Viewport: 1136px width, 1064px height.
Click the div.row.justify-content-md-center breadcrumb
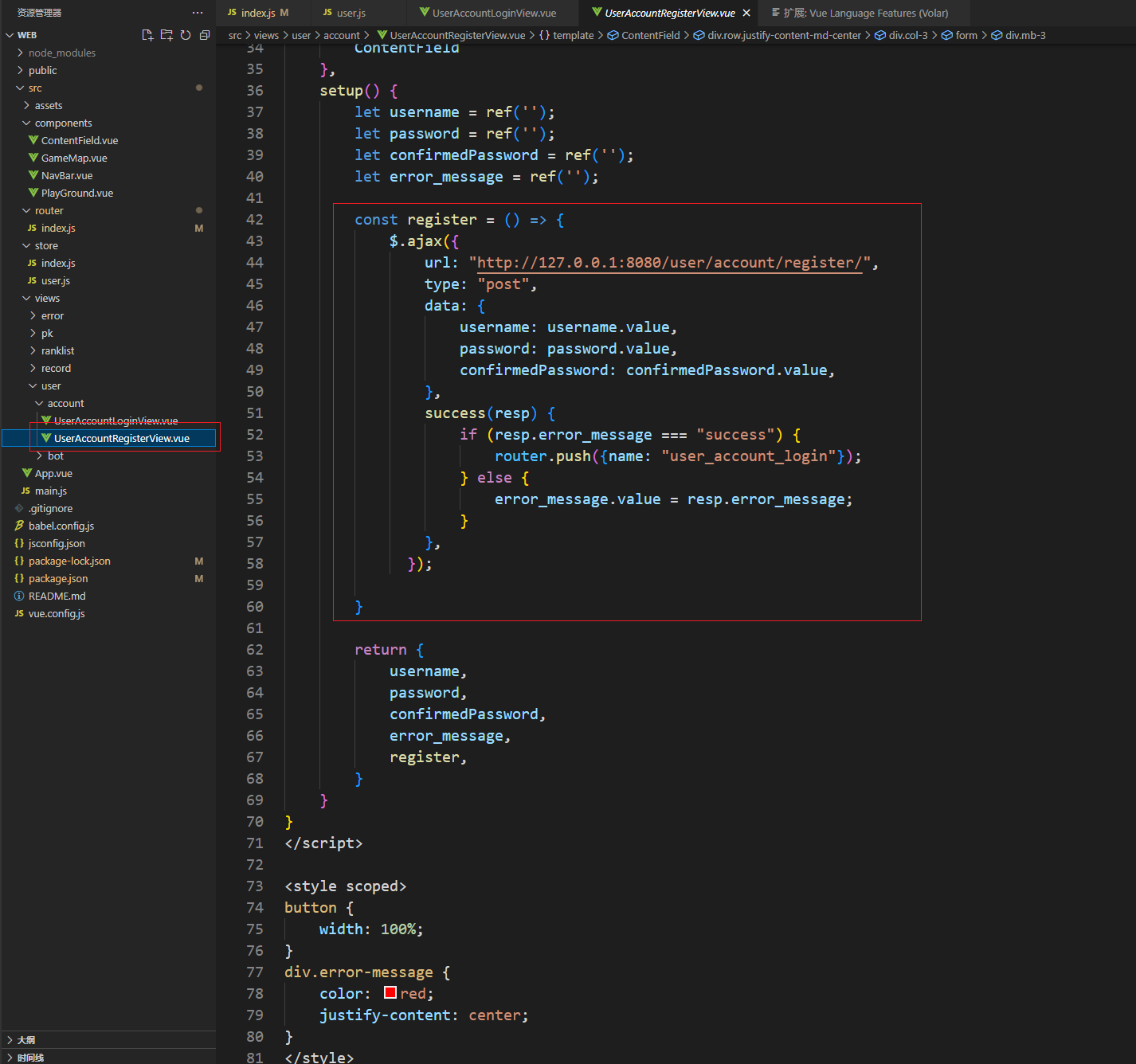(x=785, y=35)
